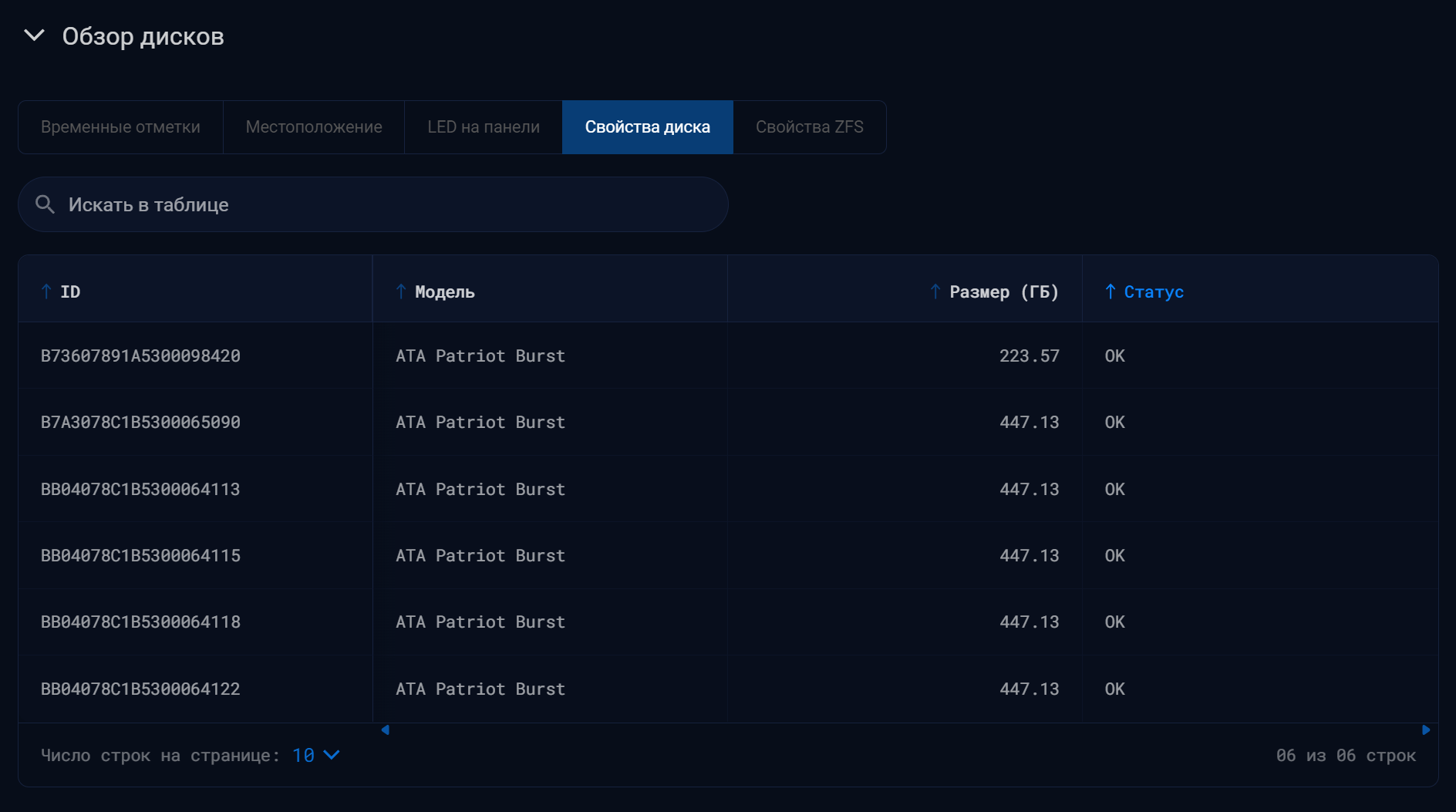Select disk ID BB04078C1B5300064115
Screen dimensions: 1456x812
pos(140,555)
